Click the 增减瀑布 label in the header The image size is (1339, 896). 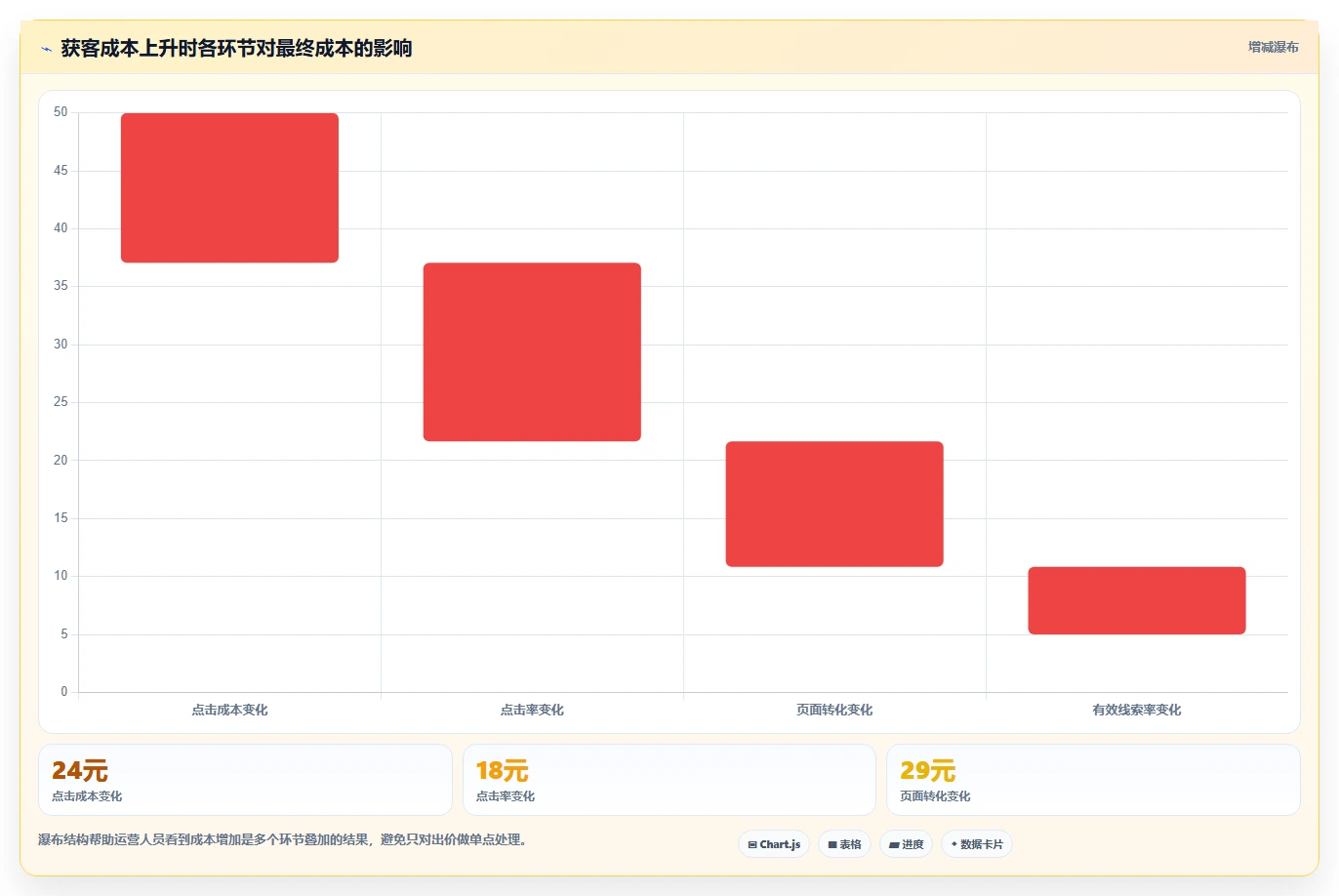click(1273, 47)
